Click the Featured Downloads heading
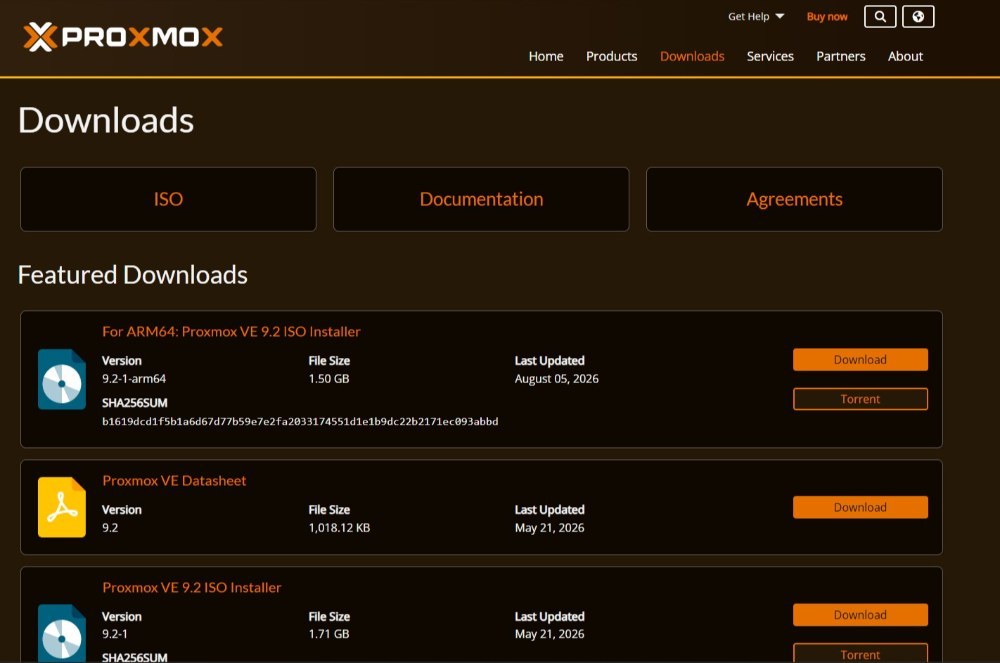1000x663 pixels. coord(133,275)
